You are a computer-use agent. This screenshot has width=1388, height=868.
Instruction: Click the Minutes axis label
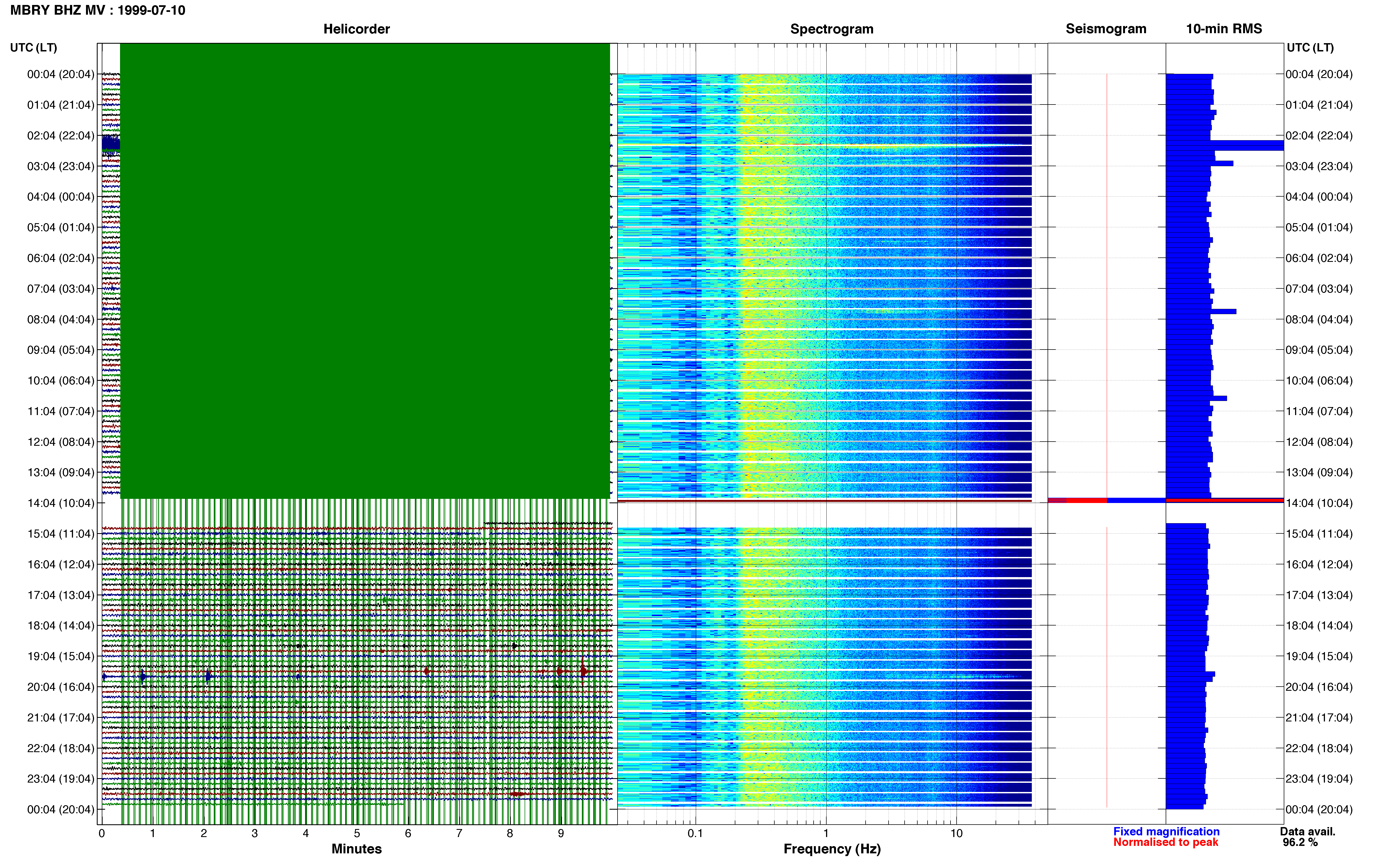[x=356, y=848]
